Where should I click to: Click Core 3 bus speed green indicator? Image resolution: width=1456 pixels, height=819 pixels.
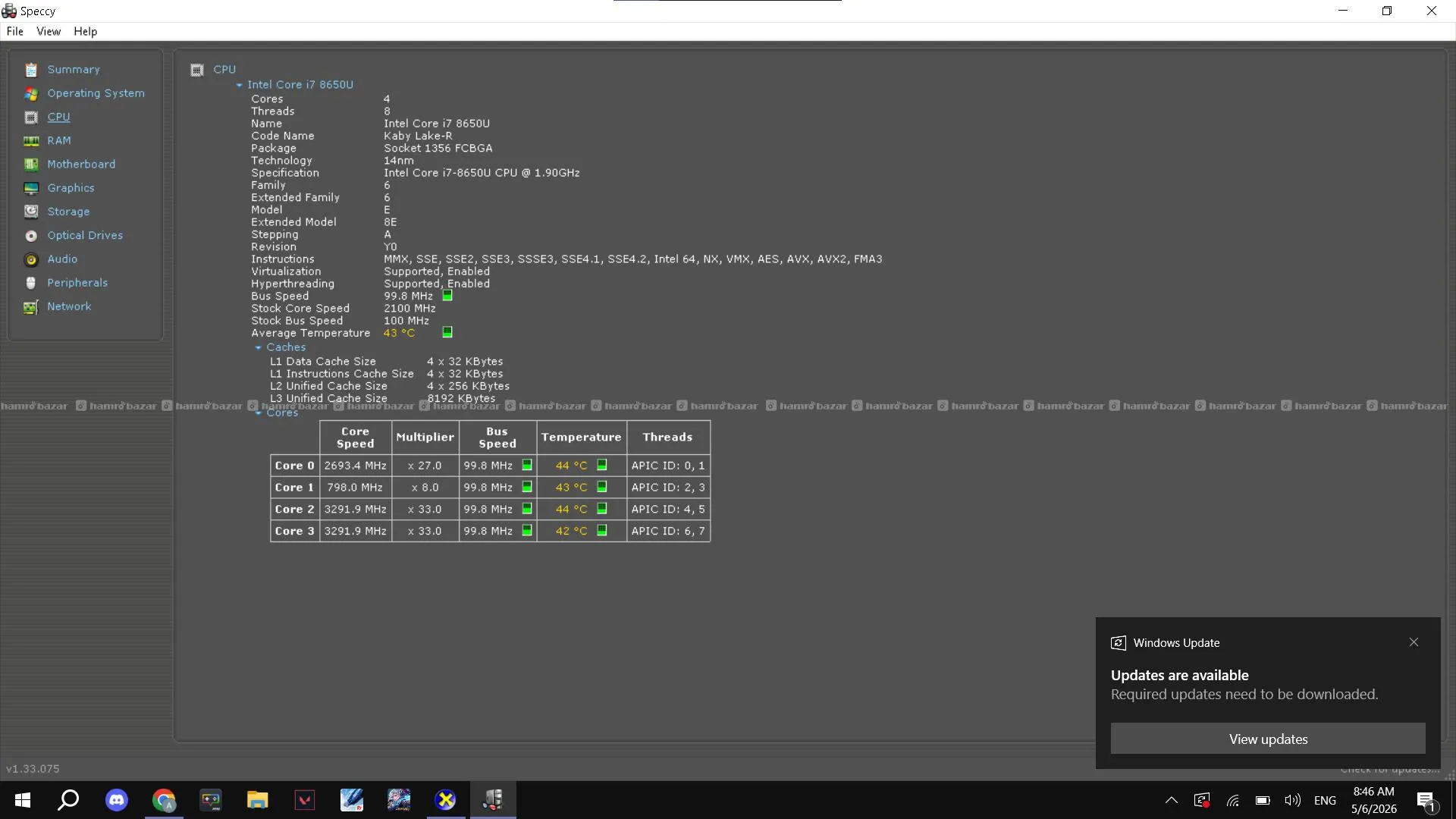[x=527, y=531]
